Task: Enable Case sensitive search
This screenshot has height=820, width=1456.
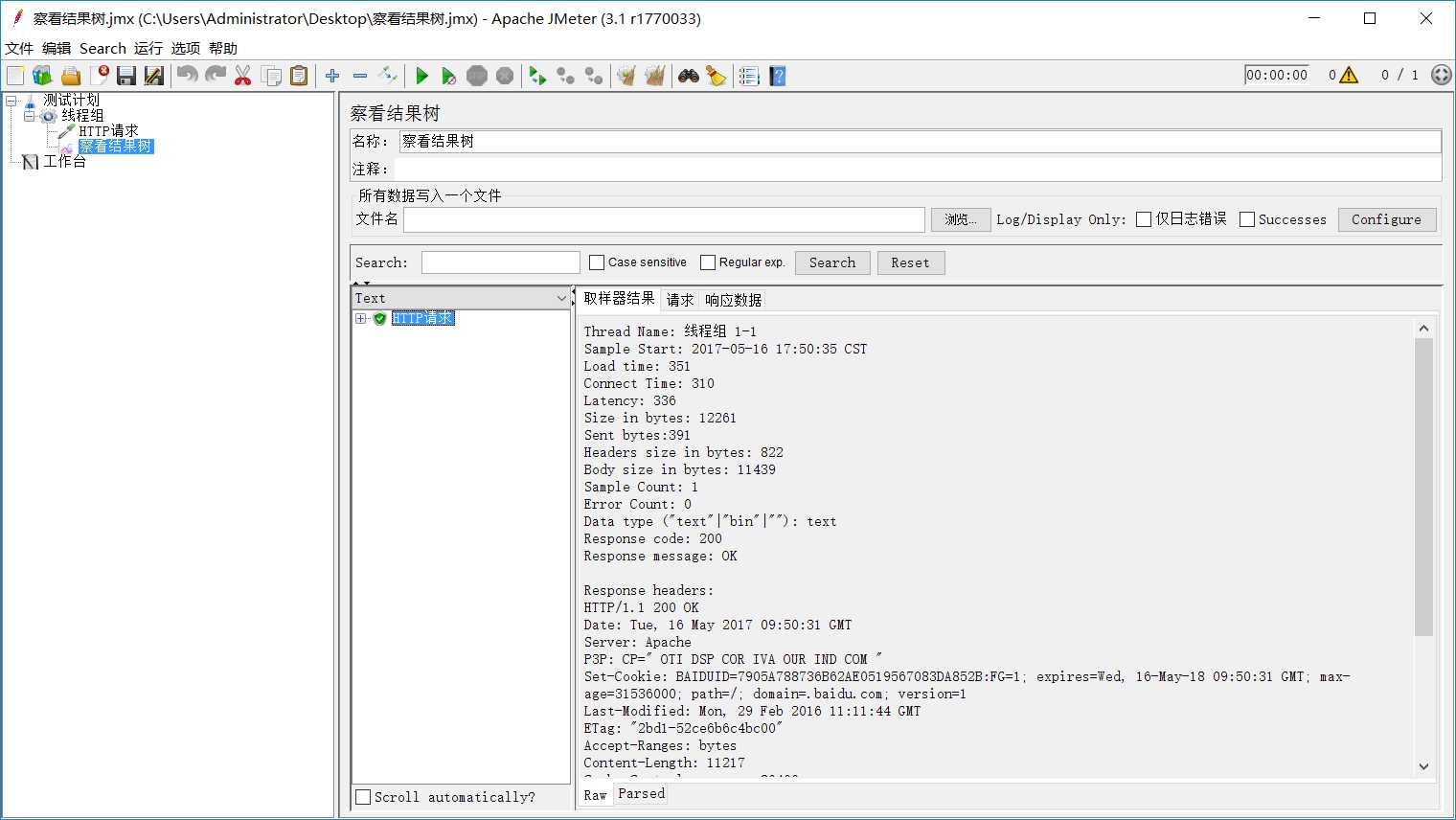Action: 597,262
